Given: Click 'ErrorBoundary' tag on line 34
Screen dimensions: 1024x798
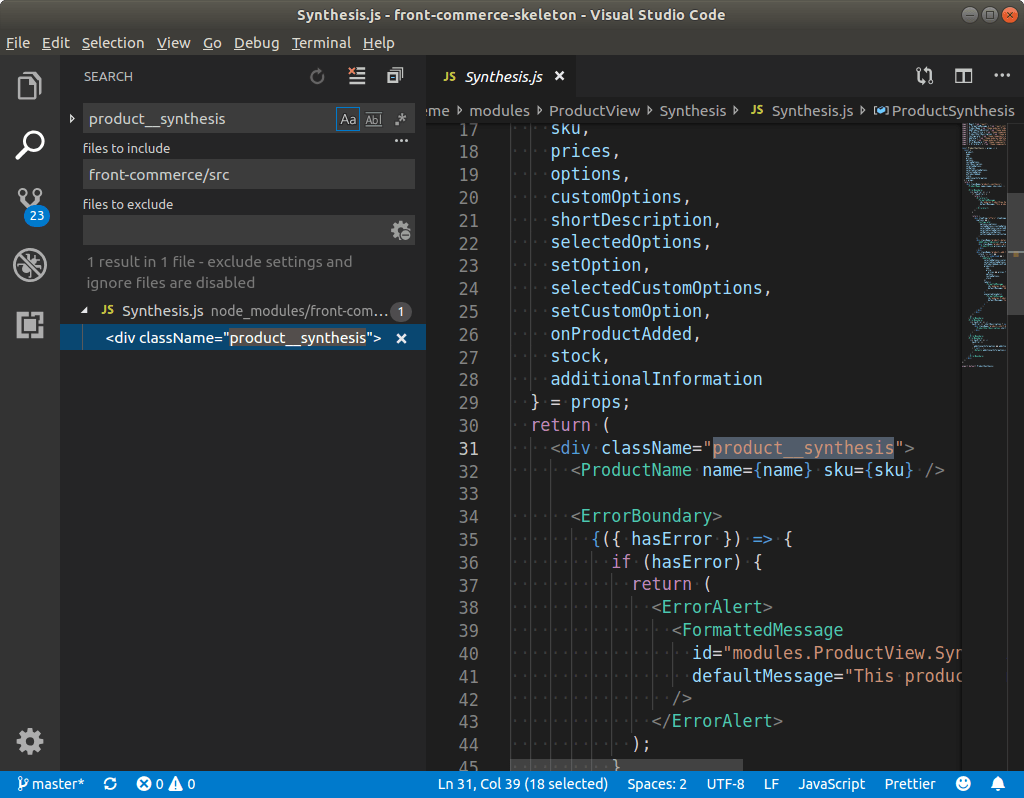Looking at the screenshot, I should pyautogui.click(x=646, y=516).
